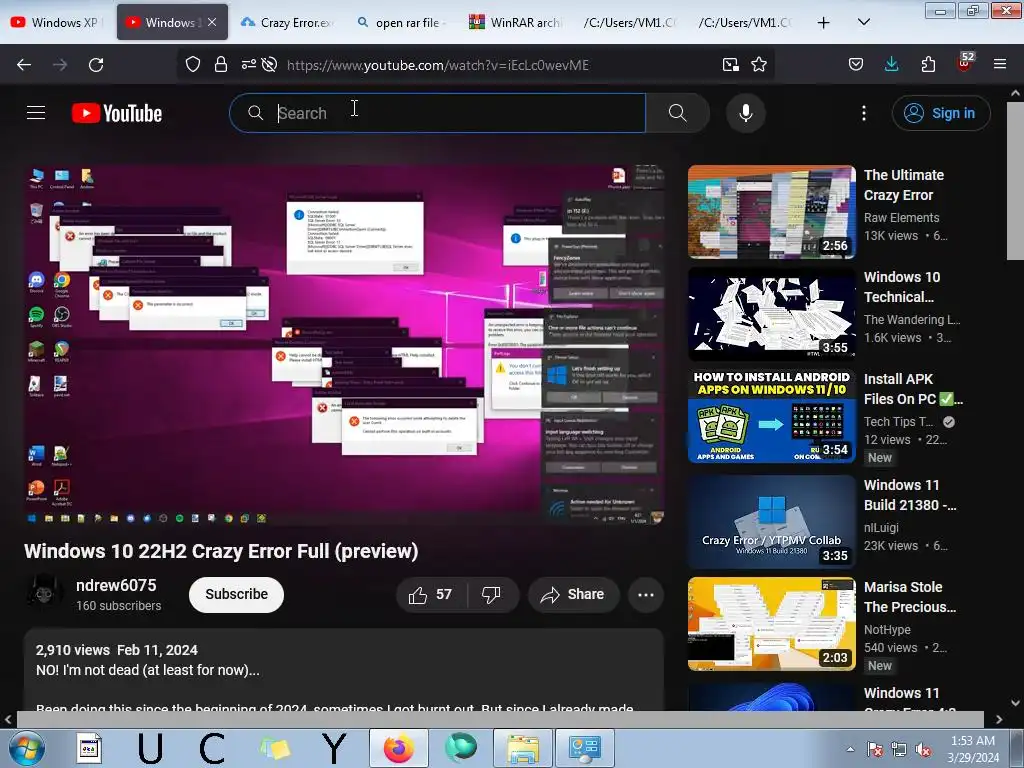
Task: Click the YouTube address bar URL
Action: click(x=438, y=65)
